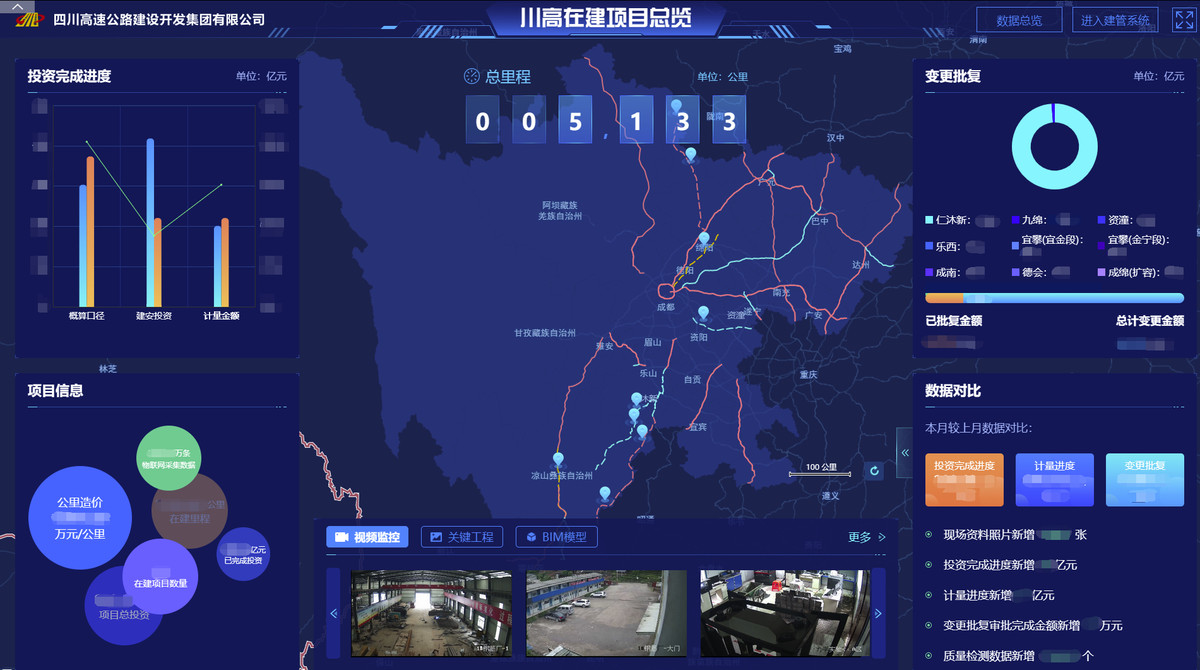Open 更多 to show more videos

pyautogui.click(x=866, y=538)
